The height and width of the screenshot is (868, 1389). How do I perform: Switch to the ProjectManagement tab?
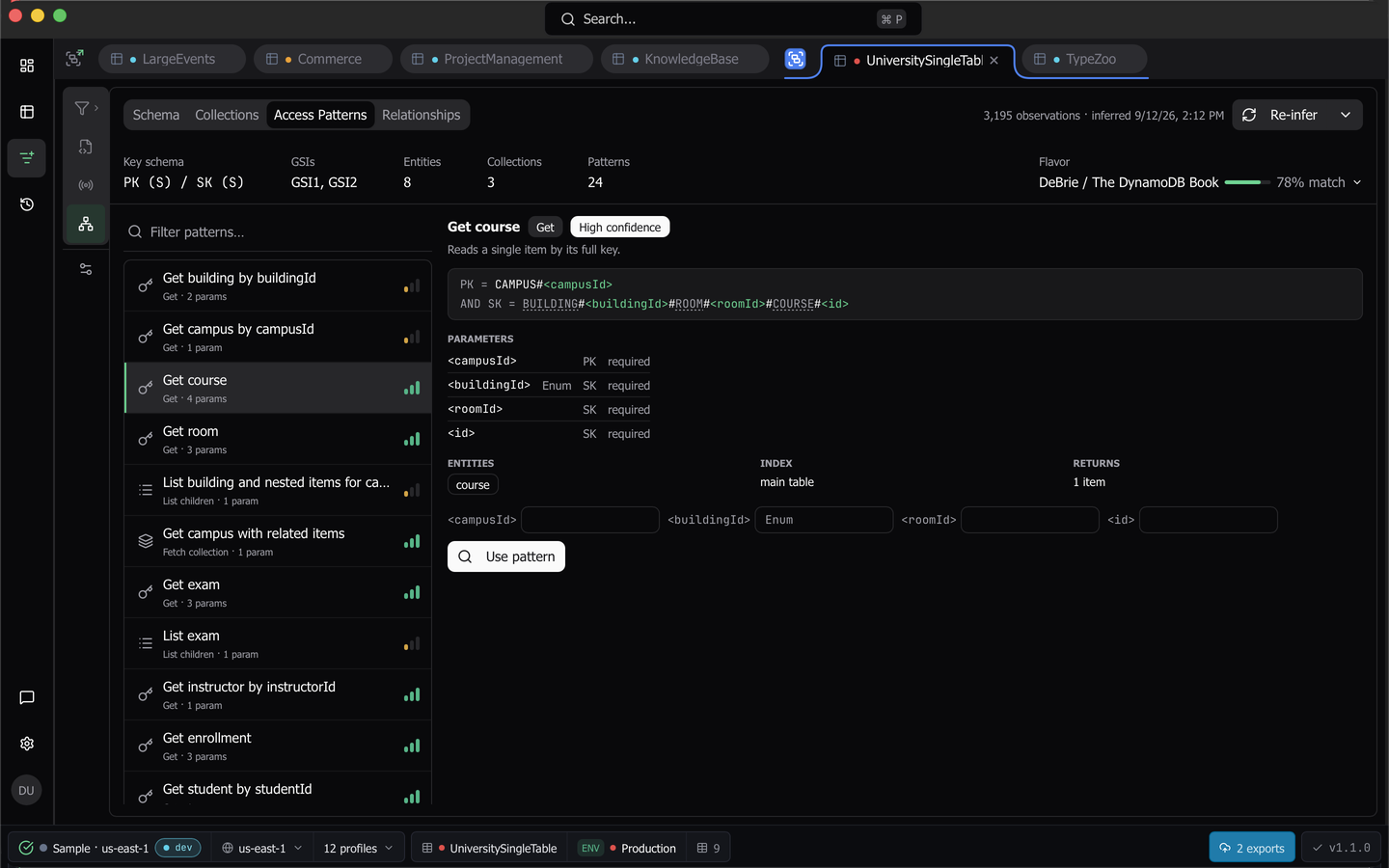point(497,59)
